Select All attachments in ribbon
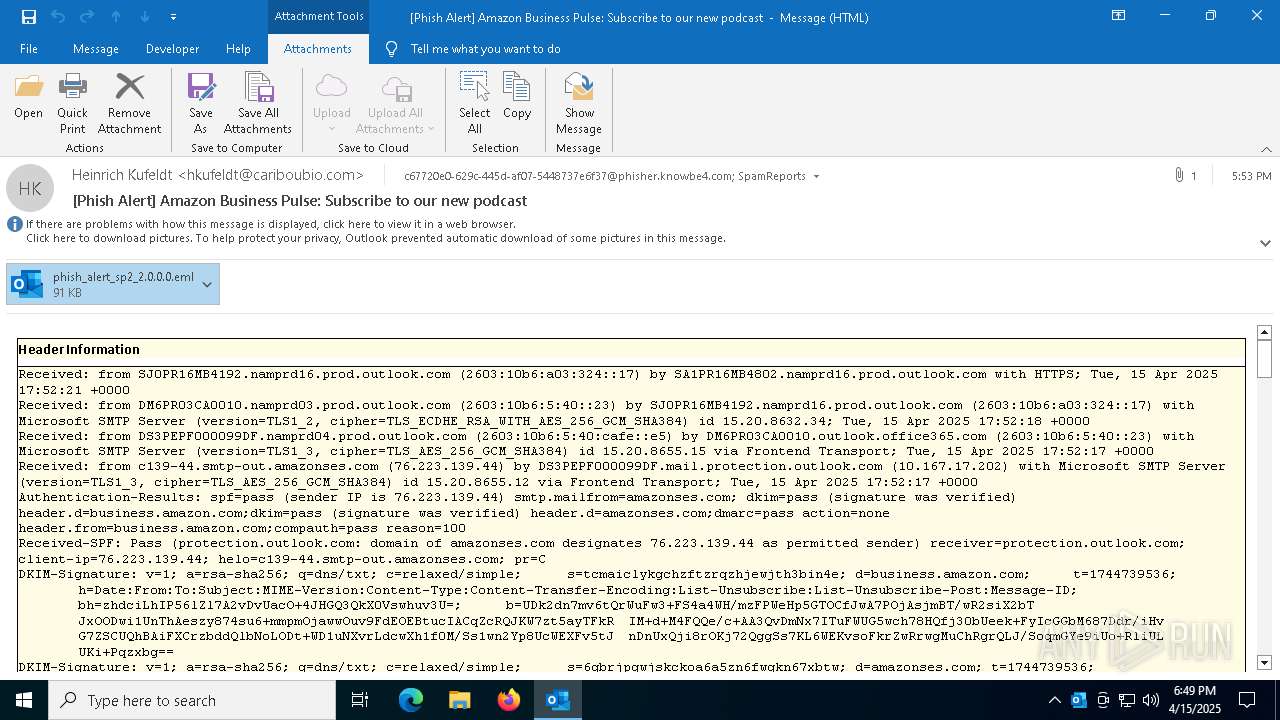Image resolution: width=1280 pixels, height=720 pixels. pos(474,104)
